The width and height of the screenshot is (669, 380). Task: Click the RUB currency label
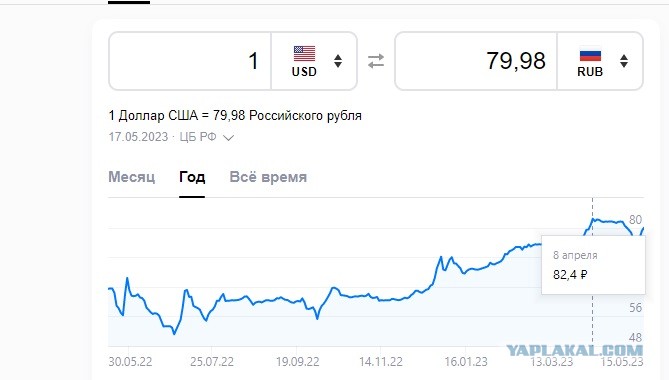click(590, 72)
